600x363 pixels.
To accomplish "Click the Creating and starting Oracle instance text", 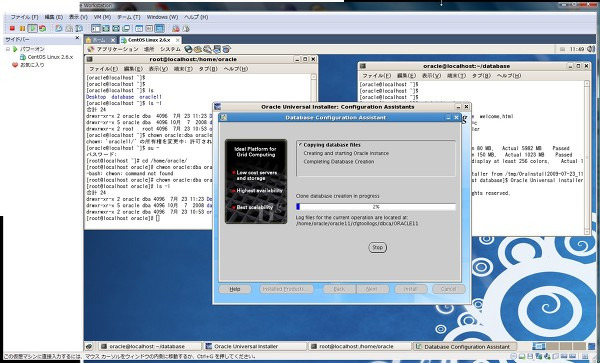I will pos(346,153).
